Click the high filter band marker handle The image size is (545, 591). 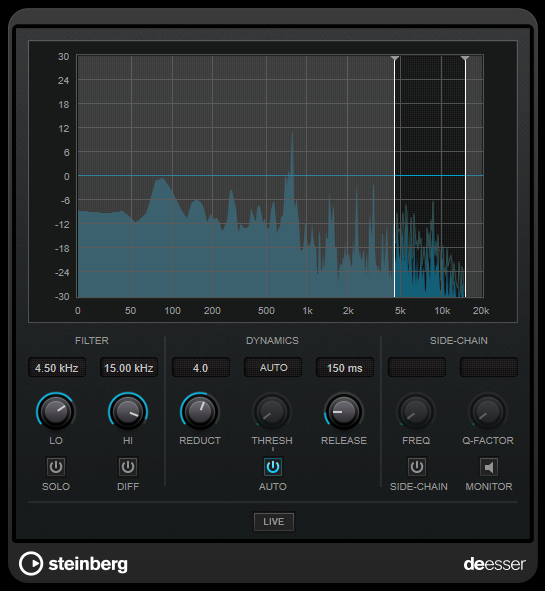click(465, 59)
